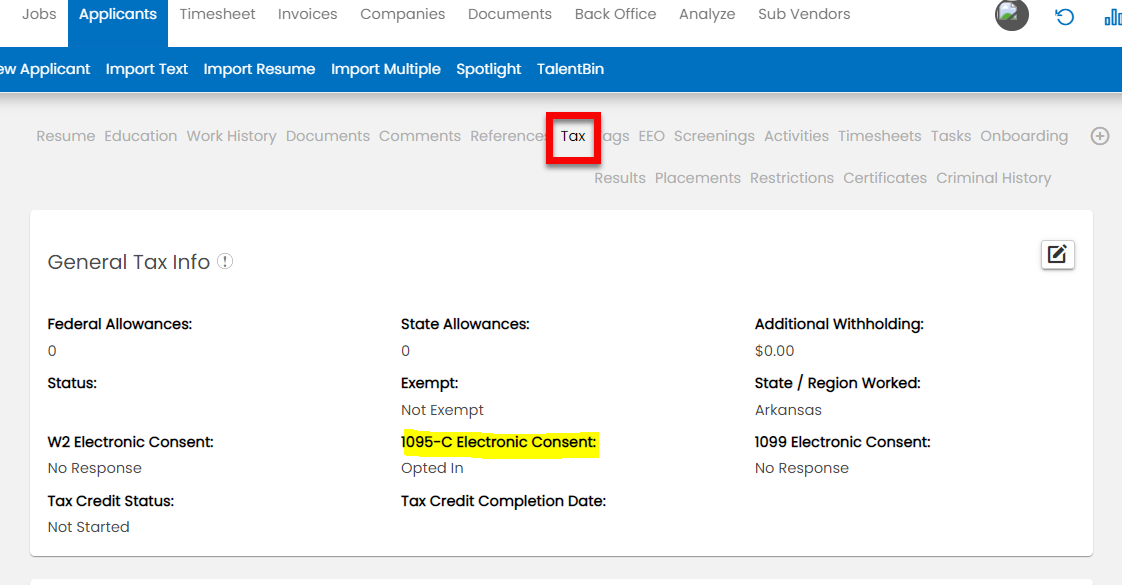
Task: Switch to the Placements tab
Action: tap(698, 178)
